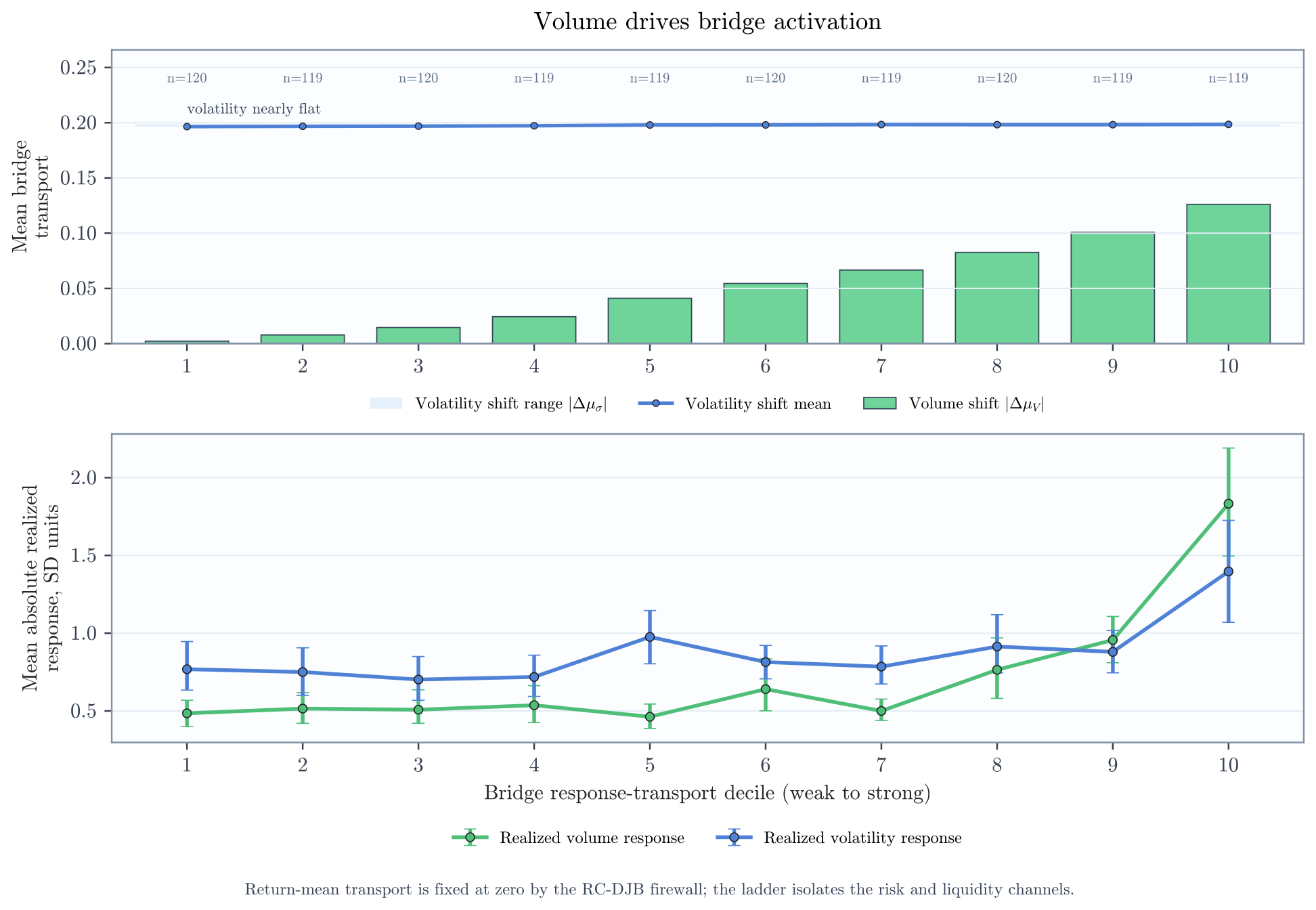Click the 'Volatility shift range' legend label
Image resolution: width=1316 pixels, height=910 pixels.
tap(510, 404)
